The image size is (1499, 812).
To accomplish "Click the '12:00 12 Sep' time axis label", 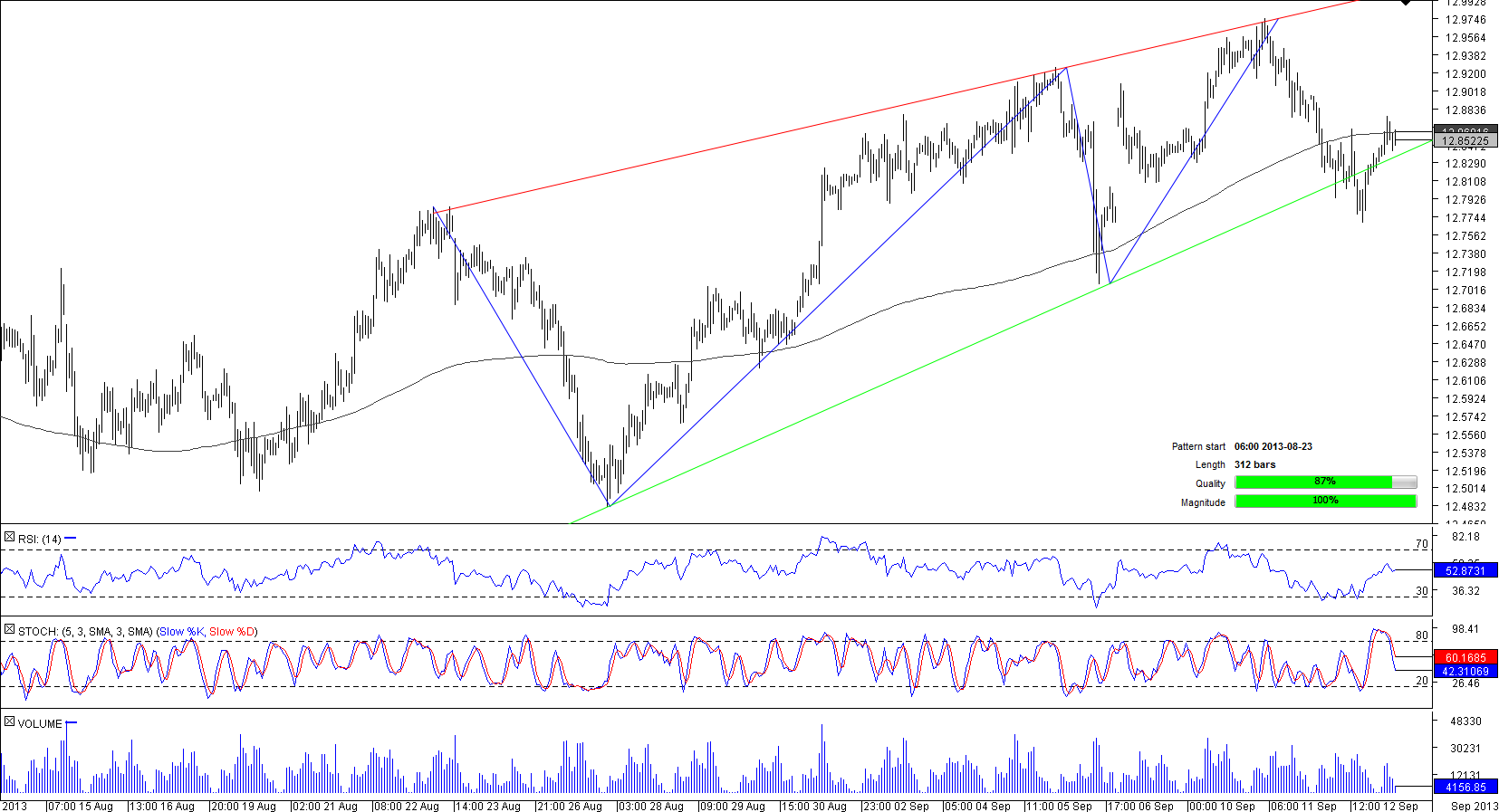I will tap(1384, 806).
